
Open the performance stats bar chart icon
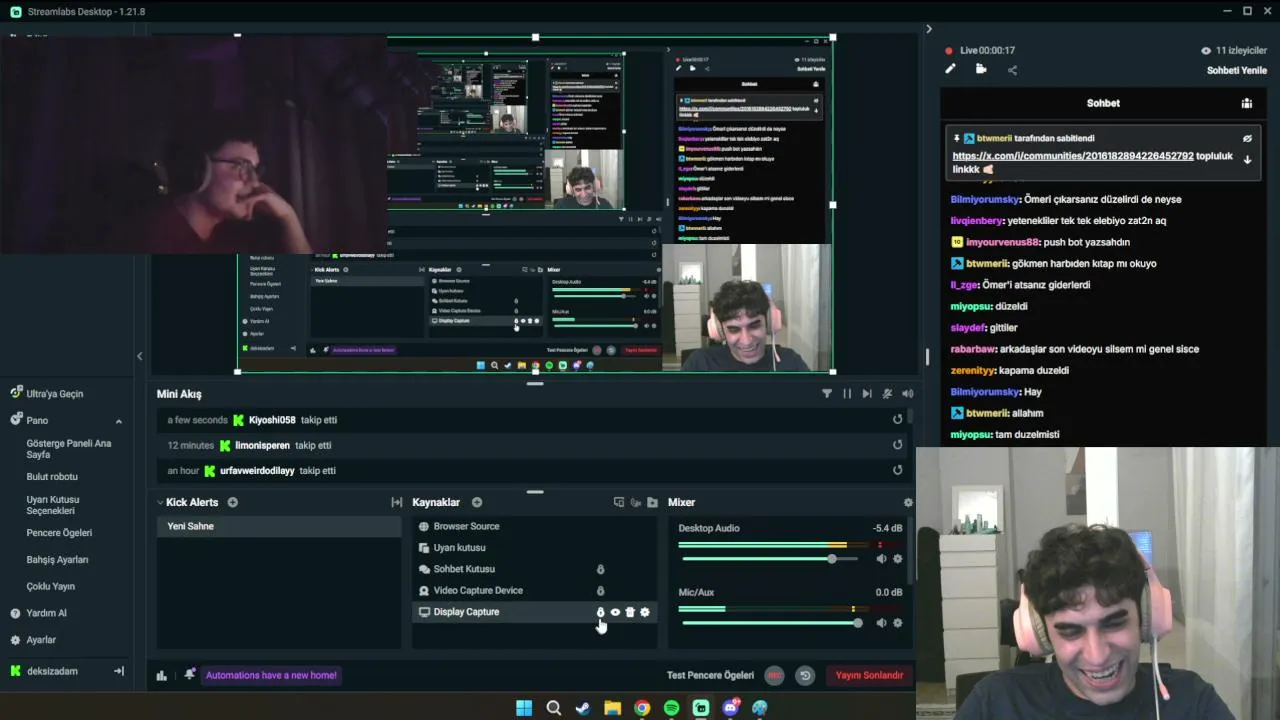point(162,675)
